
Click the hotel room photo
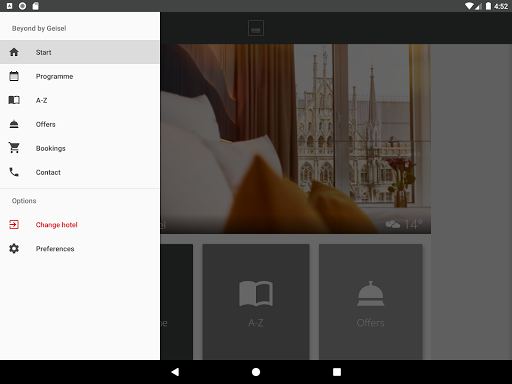[296, 139]
